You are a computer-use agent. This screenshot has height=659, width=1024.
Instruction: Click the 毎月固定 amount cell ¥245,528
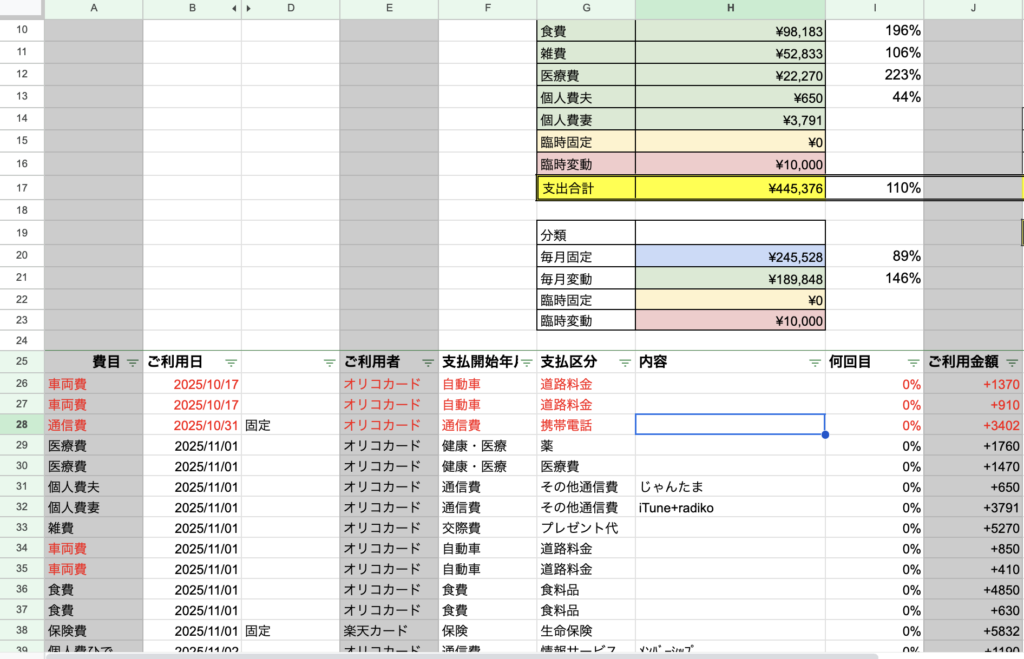click(730, 256)
